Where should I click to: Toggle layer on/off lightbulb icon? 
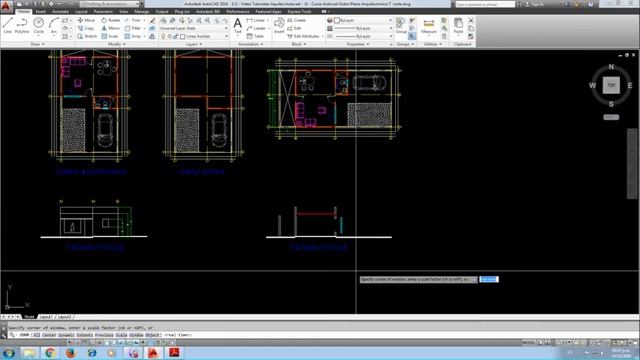[164, 36]
